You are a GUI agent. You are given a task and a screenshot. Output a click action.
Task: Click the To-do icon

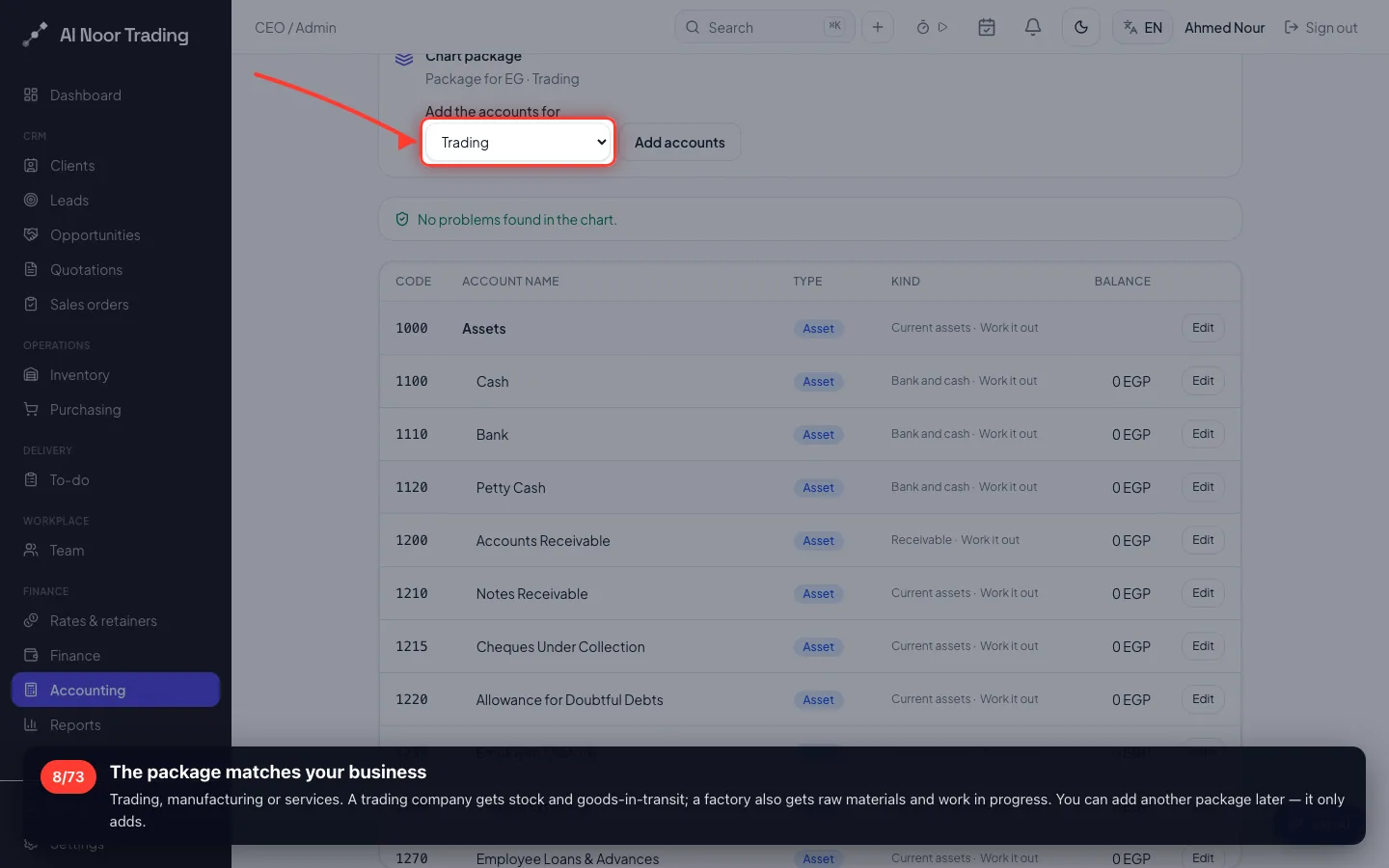point(31,479)
